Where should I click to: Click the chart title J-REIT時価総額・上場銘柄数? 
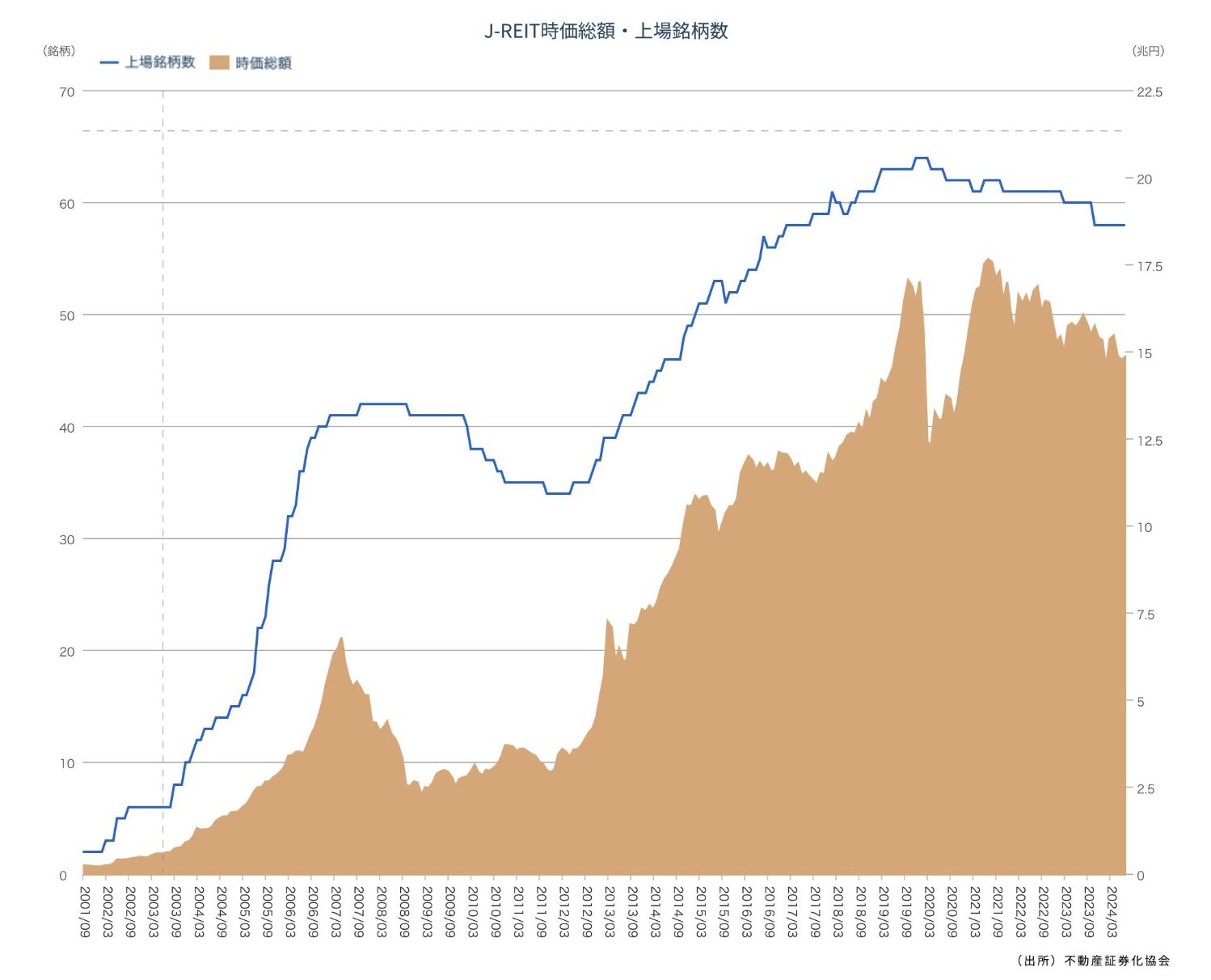pos(605,31)
